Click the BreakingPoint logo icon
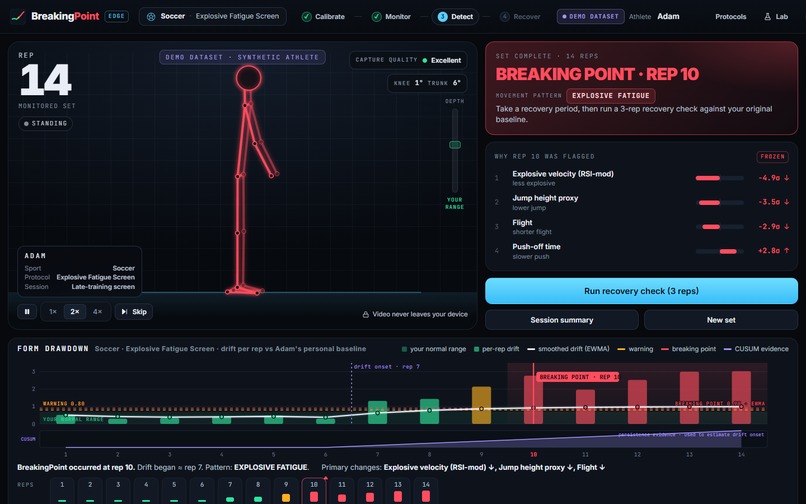The height and width of the screenshot is (504, 806). pyautogui.click(x=18, y=16)
